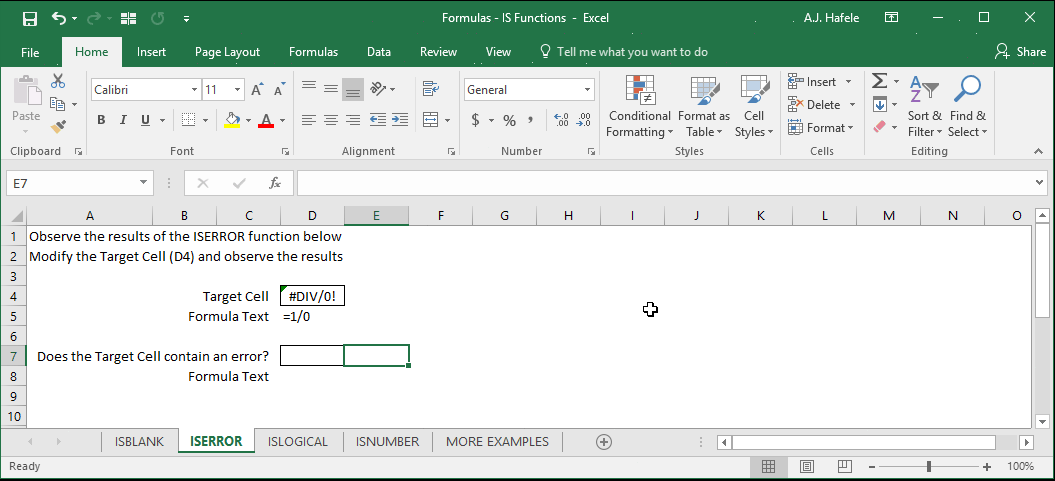The width and height of the screenshot is (1055, 481).
Task: Toggle Align Left horizontal alignment
Action: pyautogui.click(x=309, y=120)
